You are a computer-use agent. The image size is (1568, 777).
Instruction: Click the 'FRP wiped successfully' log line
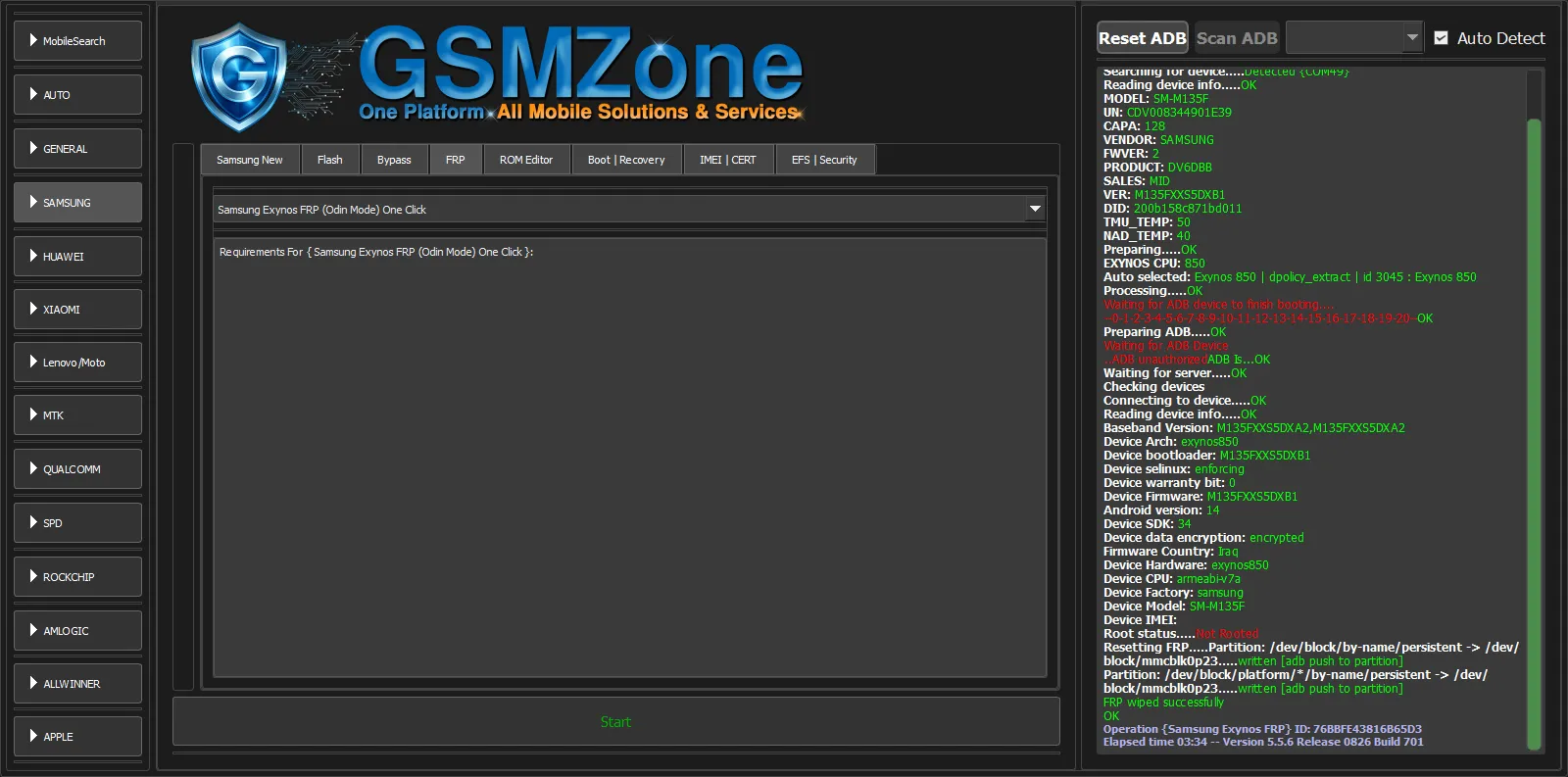pos(1163,703)
